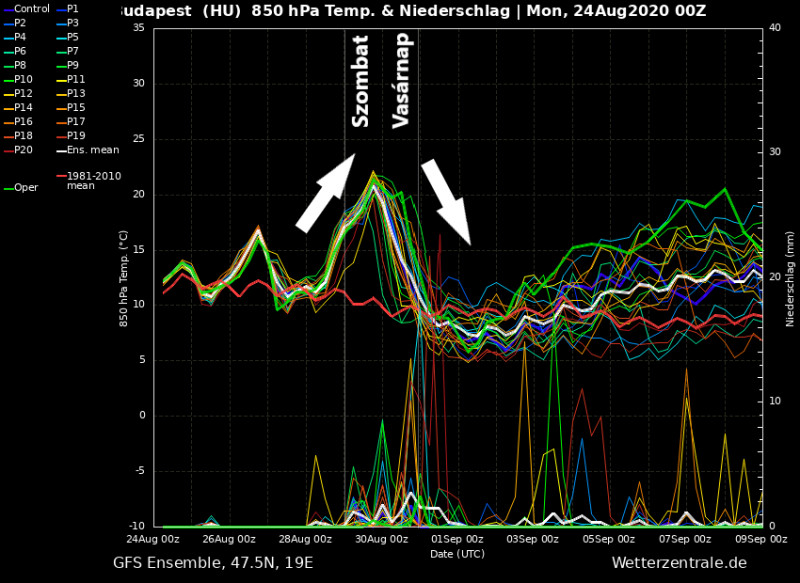Image resolution: width=800 pixels, height=583 pixels.
Task: Click the 05Sep 00z date tick label
Action: [x=609, y=539]
